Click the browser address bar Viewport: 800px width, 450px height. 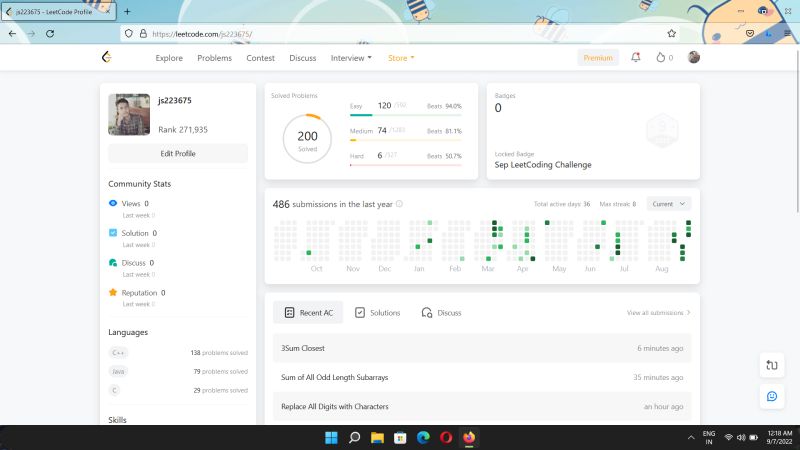(398, 34)
